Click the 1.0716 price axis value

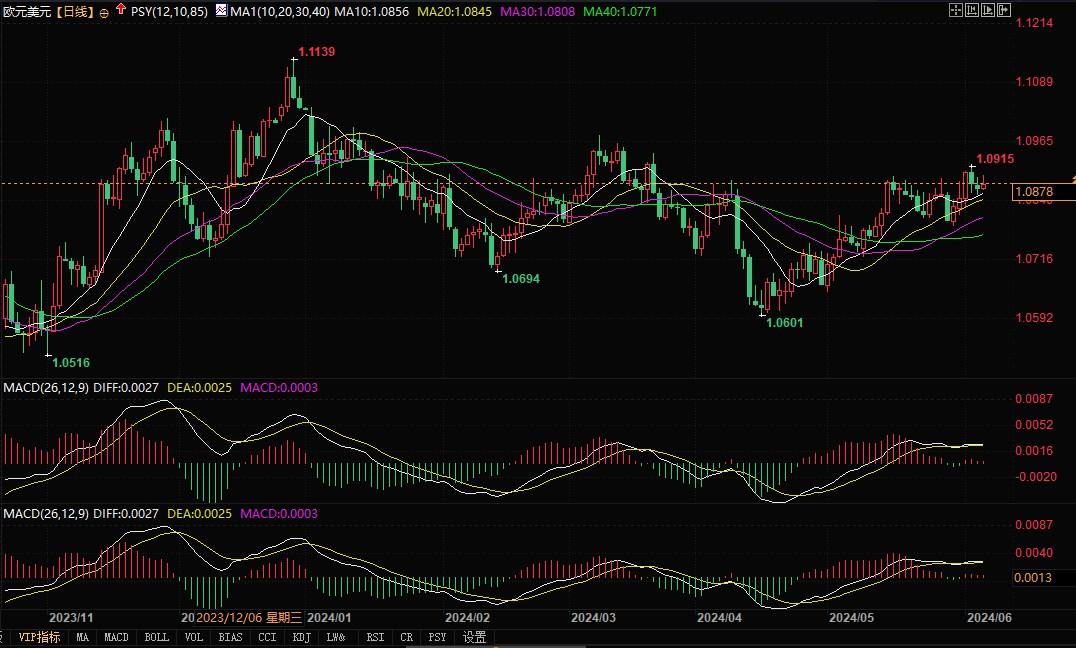1034,259
